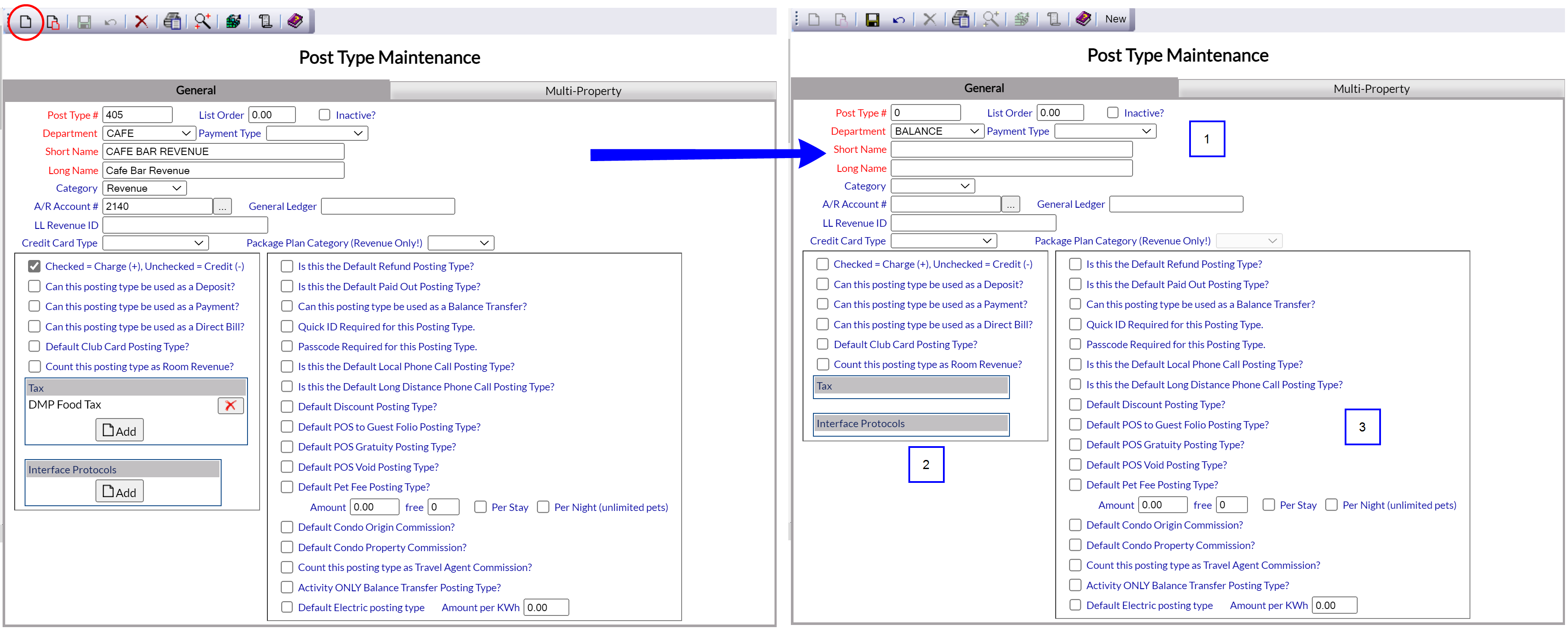This screenshot has height=631, width=1568.
Task: Check Count as Room Revenue, left form
Action: tap(35, 366)
